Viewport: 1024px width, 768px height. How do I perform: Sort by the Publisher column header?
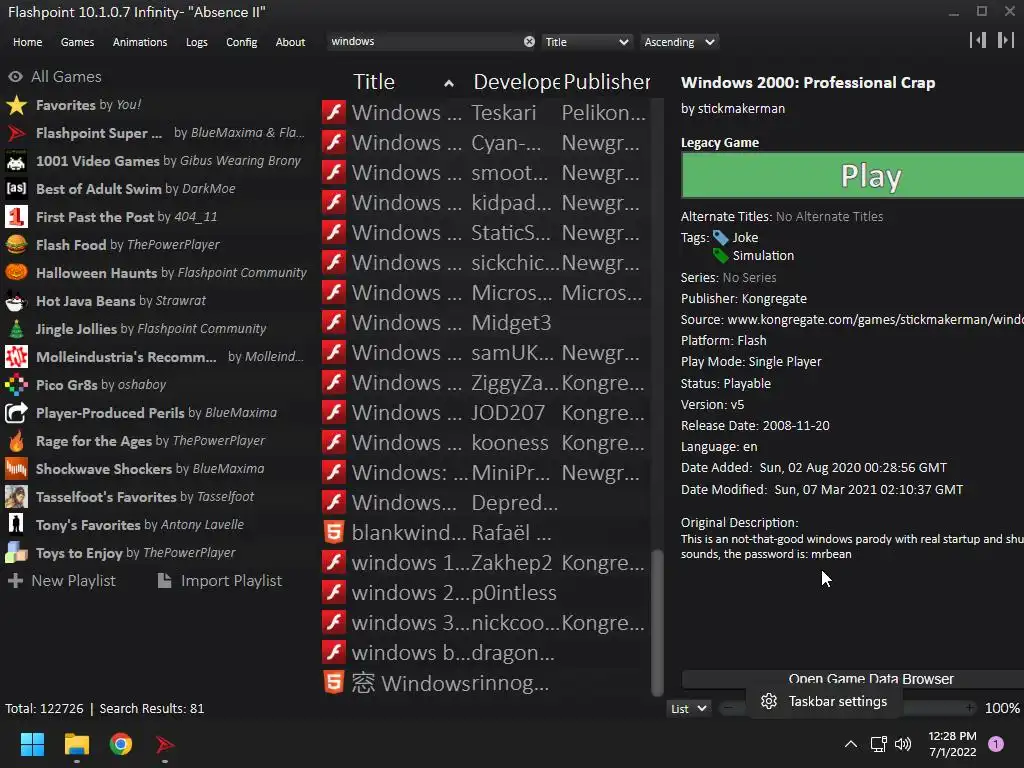pyautogui.click(x=607, y=82)
